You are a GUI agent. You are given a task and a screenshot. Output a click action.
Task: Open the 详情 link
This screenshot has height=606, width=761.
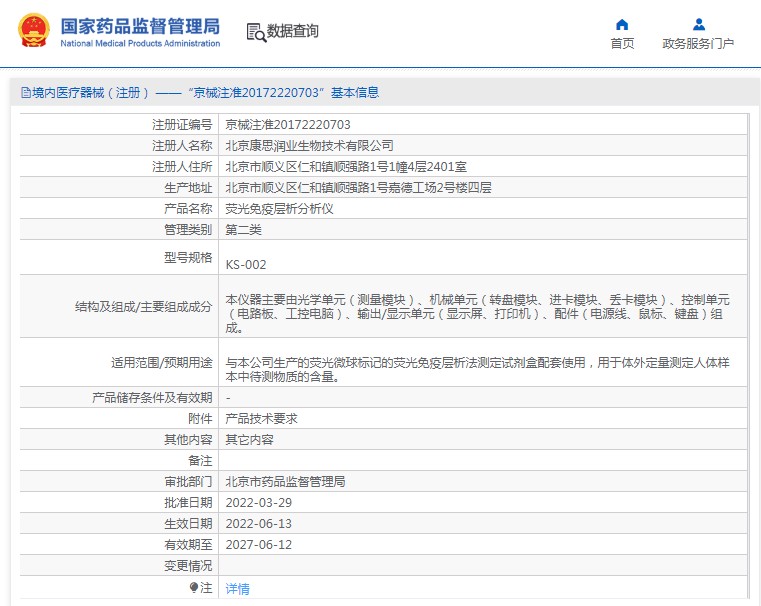tap(237, 589)
